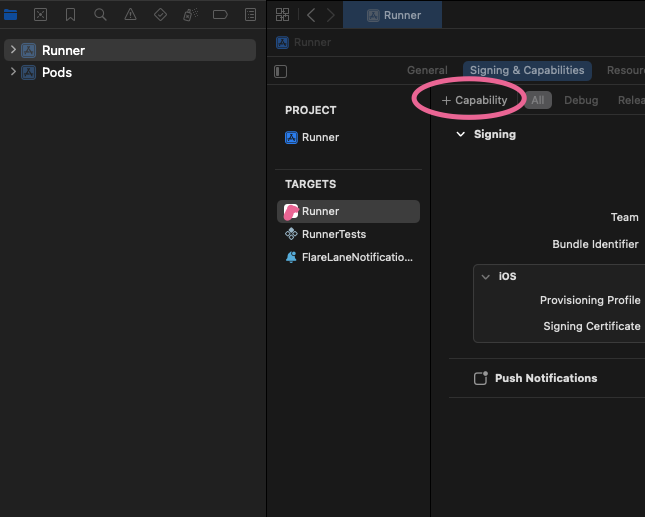
Task: Select Runner under PROJECT
Action: tap(312, 137)
